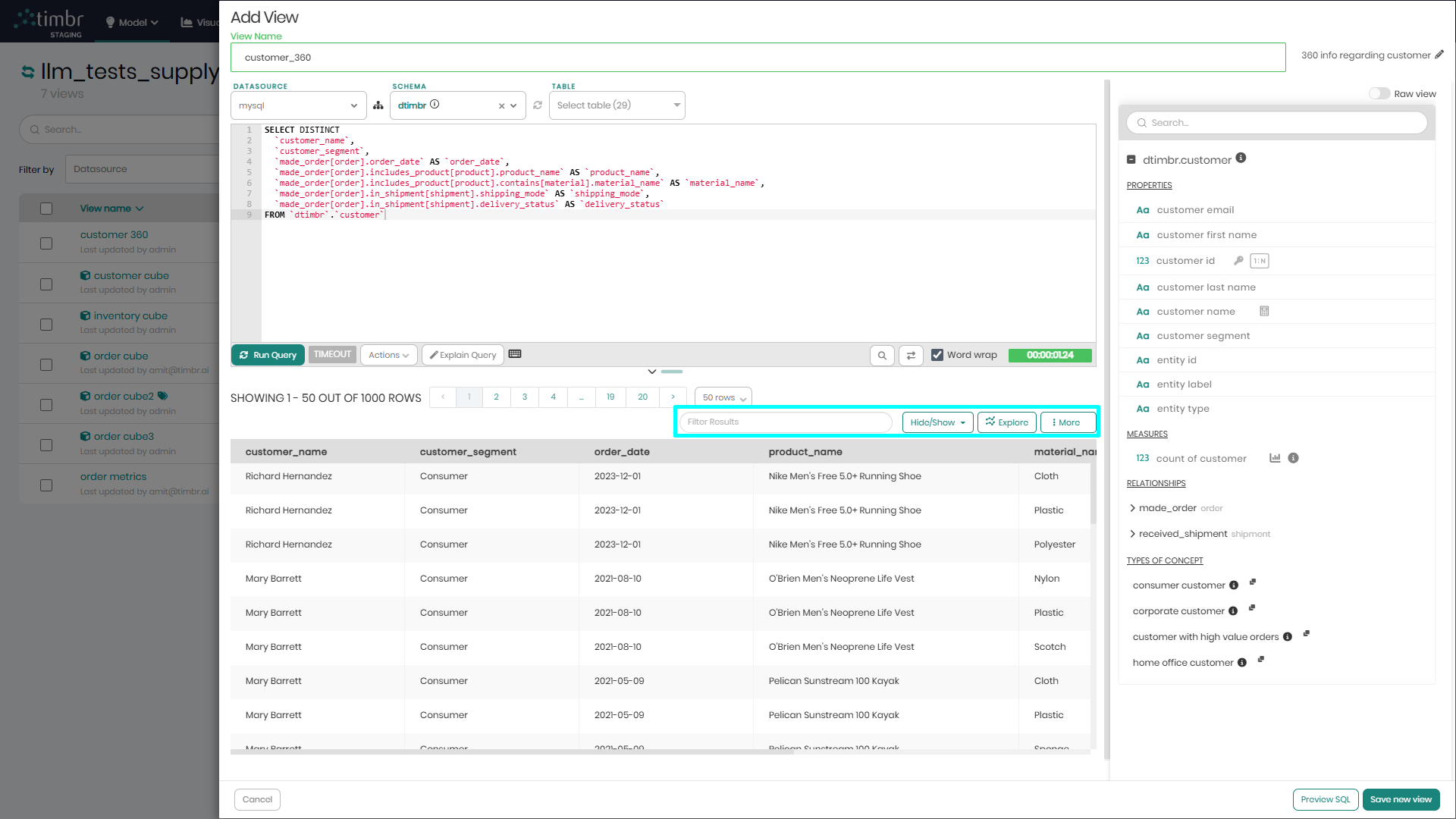The height and width of the screenshot is (819, 1456).
Task: Click the schema hierarchy icon
Action: pos(378,105)
